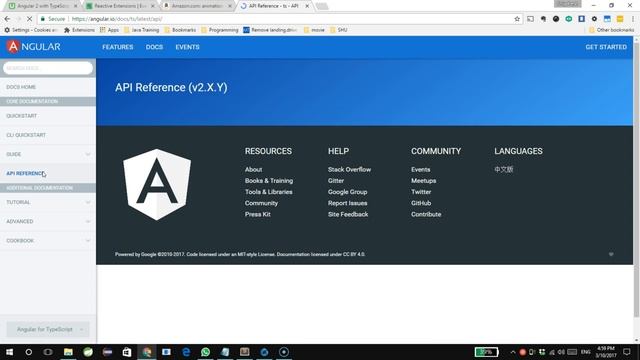
Task: Click the Get Started button
Action: 606,47
